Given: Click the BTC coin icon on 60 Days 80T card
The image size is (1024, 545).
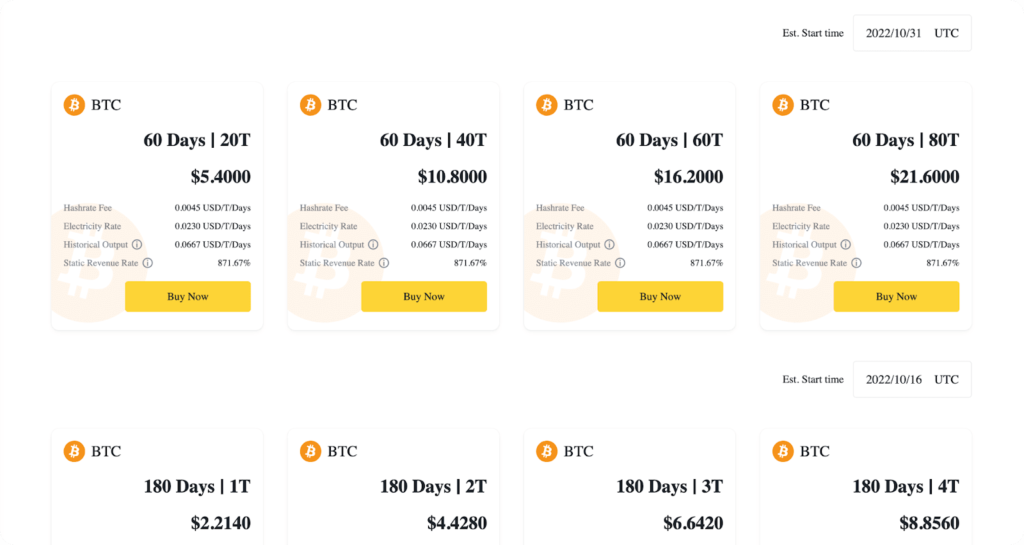Looking at the screenshot, I should (x=783, y=105).
